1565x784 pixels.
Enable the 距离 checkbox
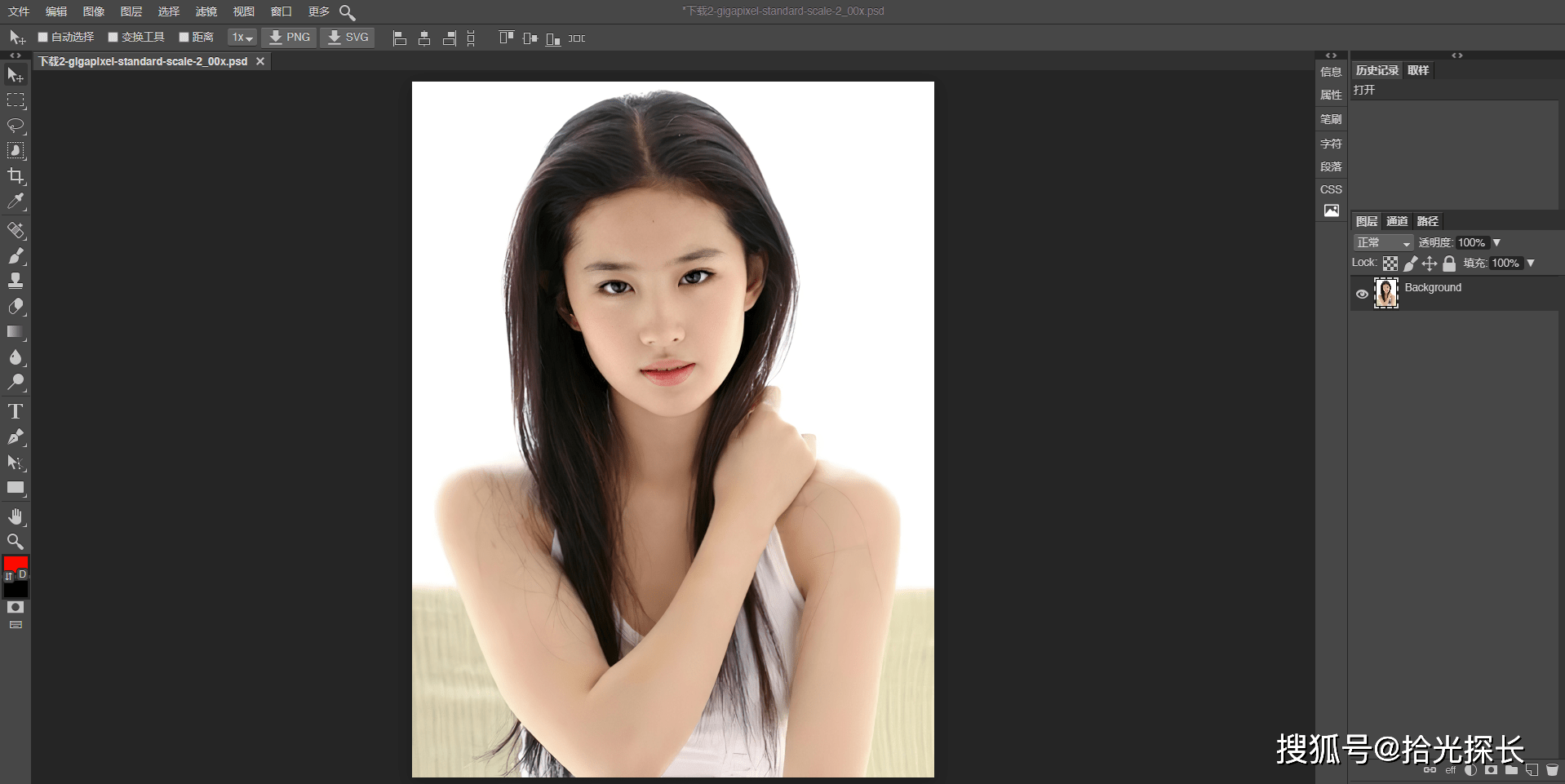(184, 37)
